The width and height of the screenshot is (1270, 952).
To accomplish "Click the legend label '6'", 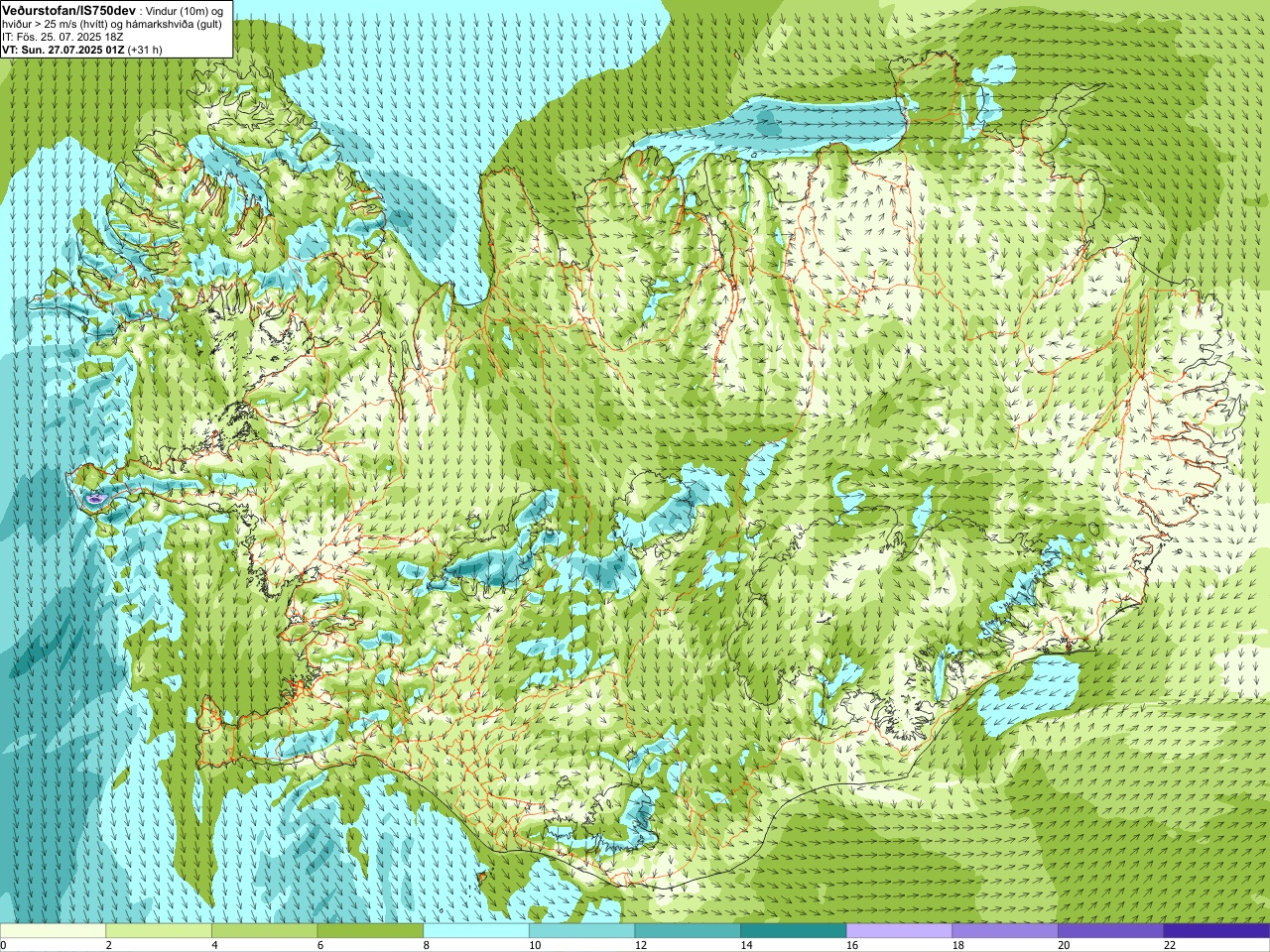I will pos(320,945).
